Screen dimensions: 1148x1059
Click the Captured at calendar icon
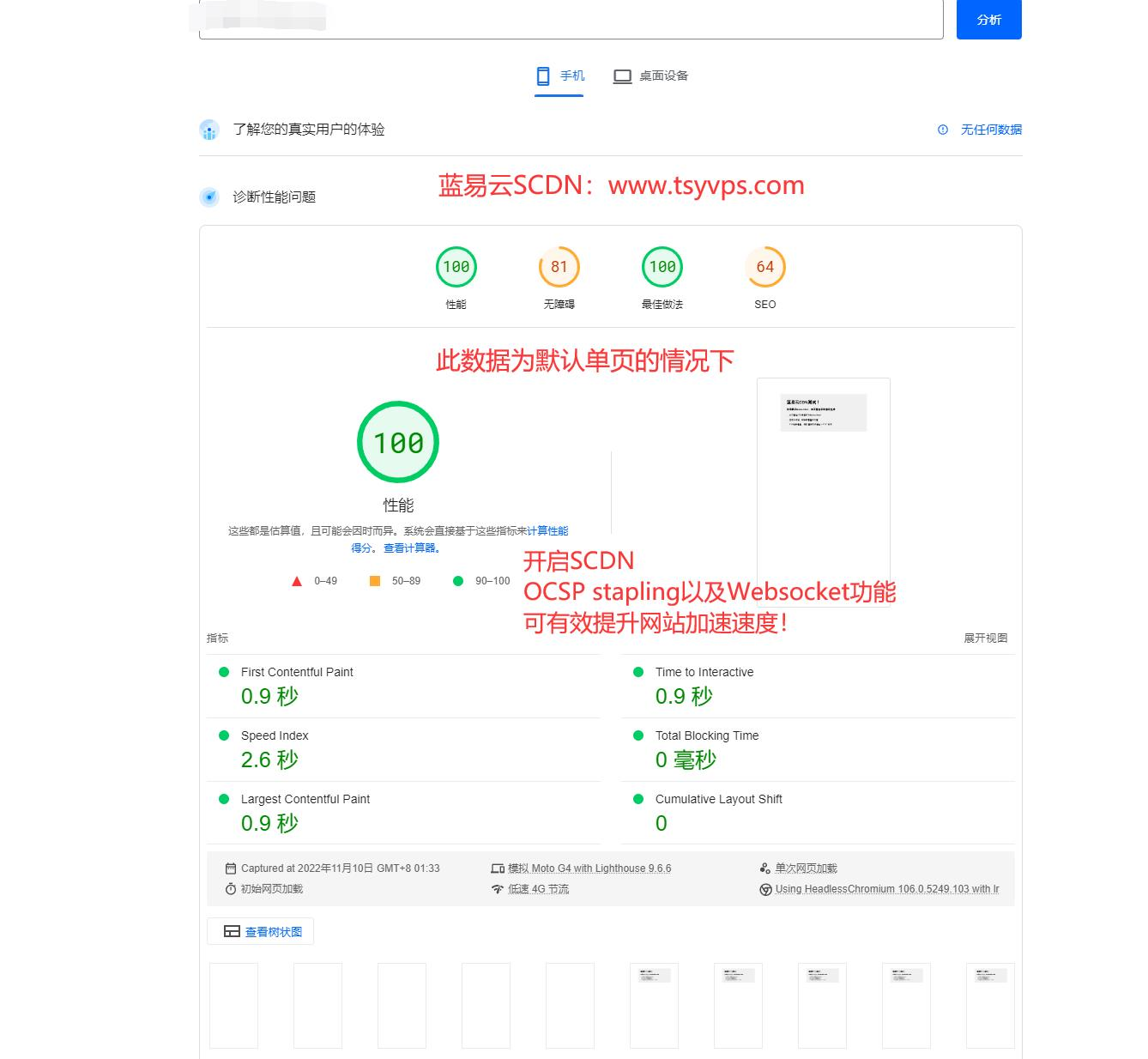(230, 868)
